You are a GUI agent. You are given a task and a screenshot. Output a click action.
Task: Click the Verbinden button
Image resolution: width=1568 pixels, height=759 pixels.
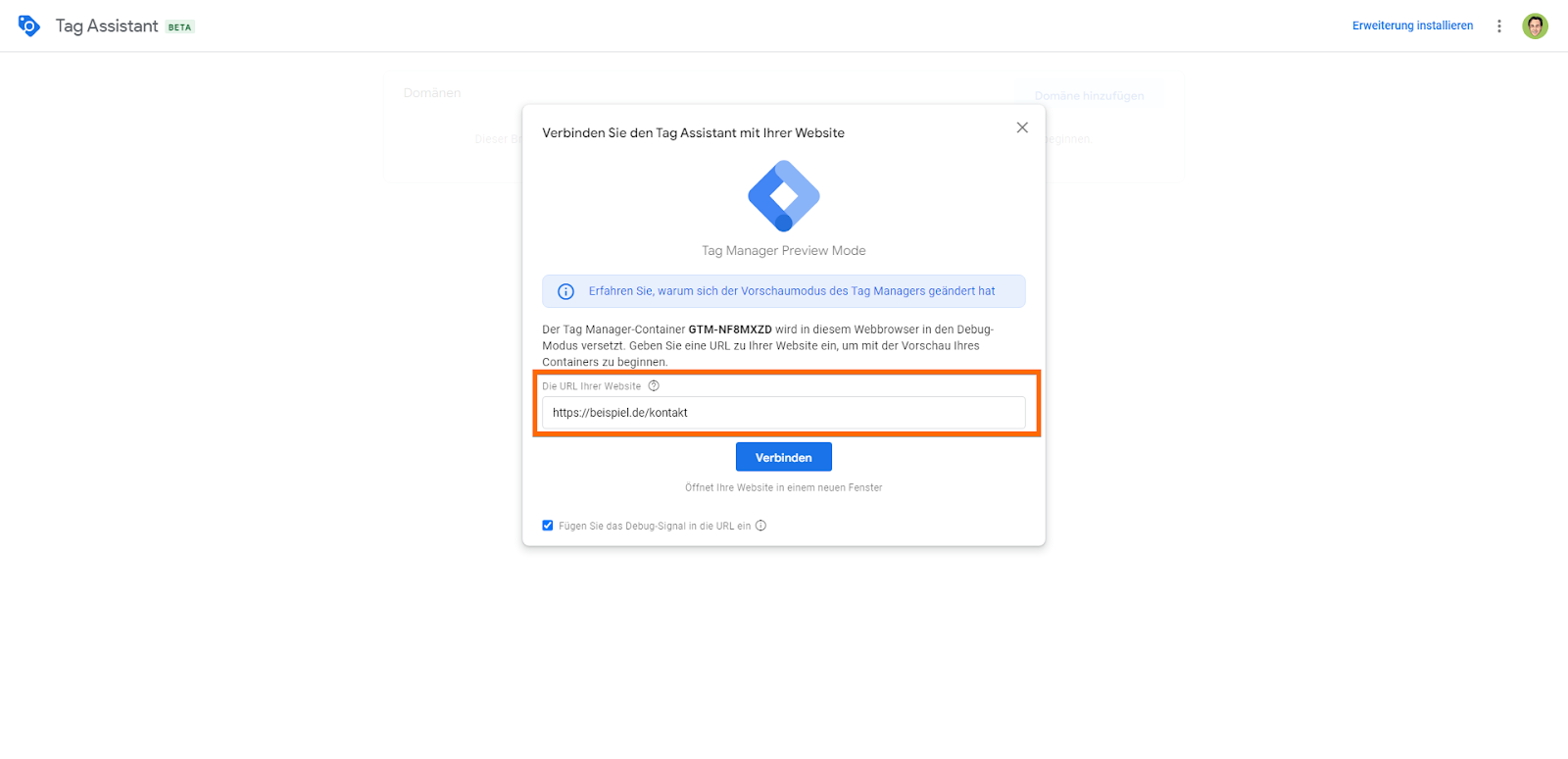click(x=784, y=457)
